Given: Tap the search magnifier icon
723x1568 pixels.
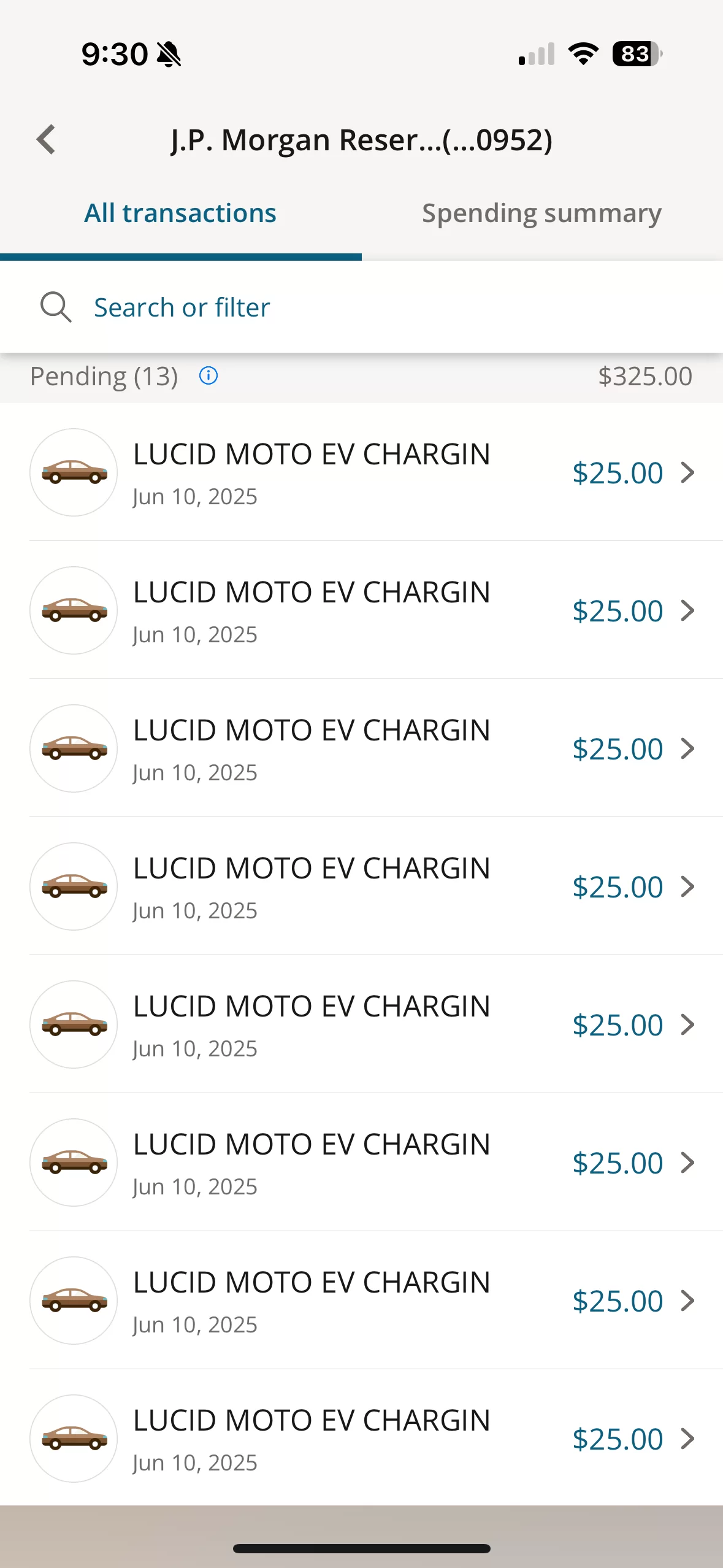Looking at the screenshot, I should (56, 307).
